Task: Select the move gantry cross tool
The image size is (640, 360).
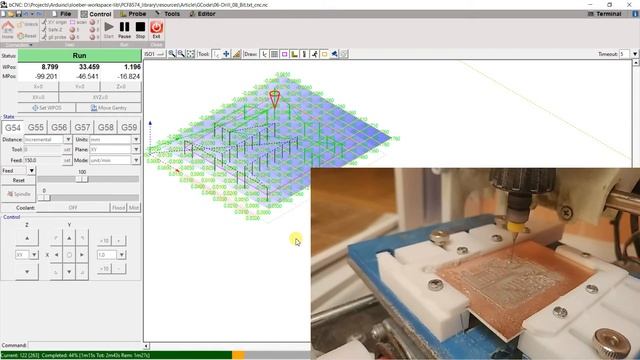Action: pyautogui.click(x=226, y=54)
